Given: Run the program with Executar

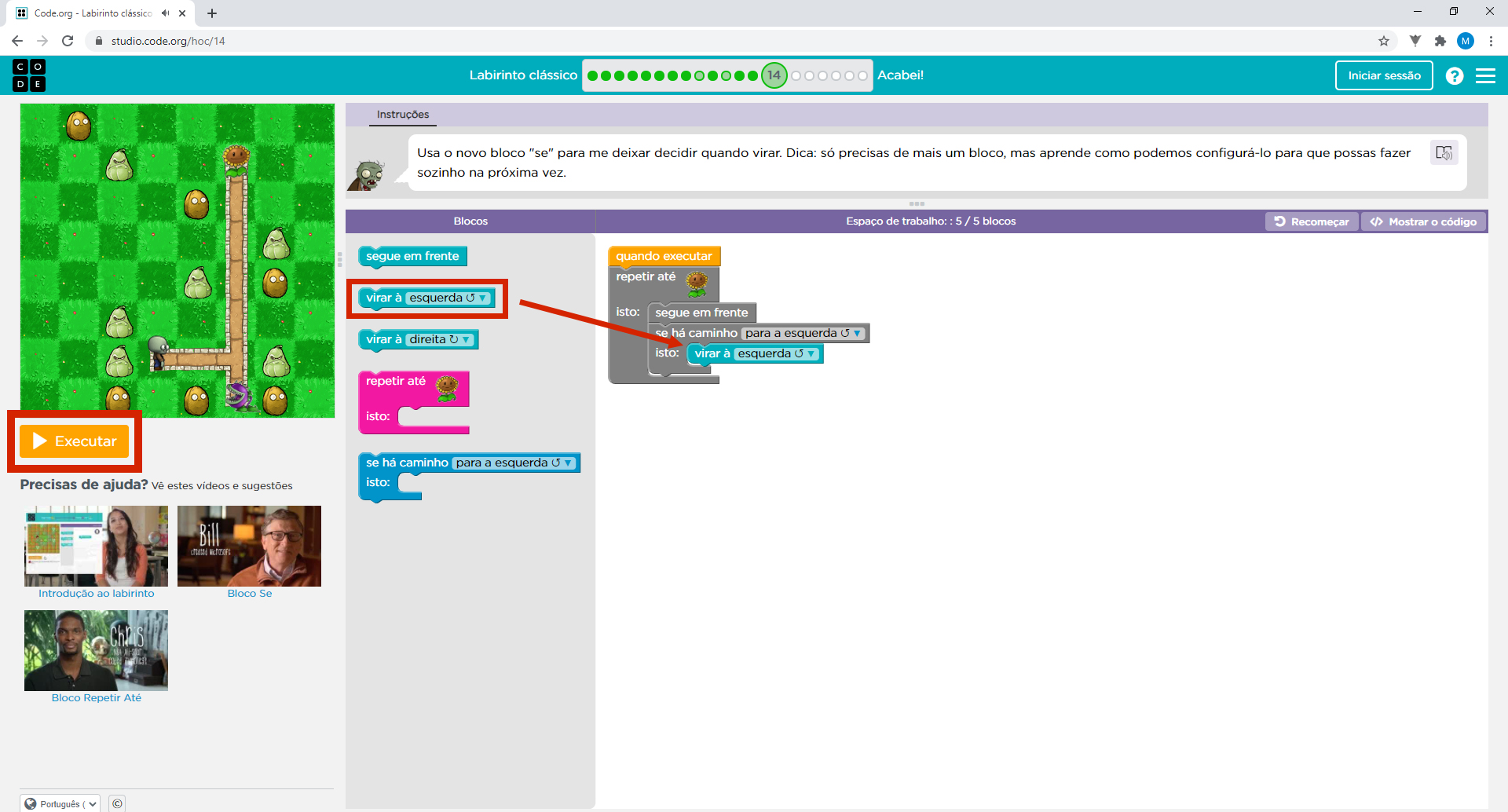Looking at the screenshot, I should [75, 441].
